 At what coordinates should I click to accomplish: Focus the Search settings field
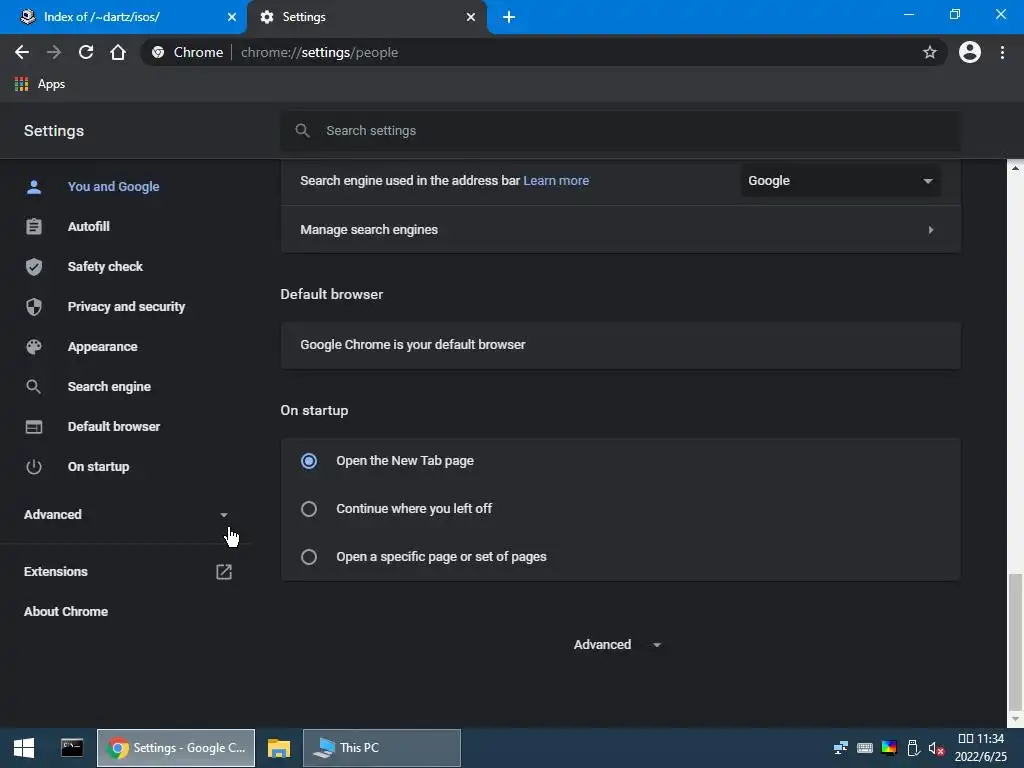(620, 131)
